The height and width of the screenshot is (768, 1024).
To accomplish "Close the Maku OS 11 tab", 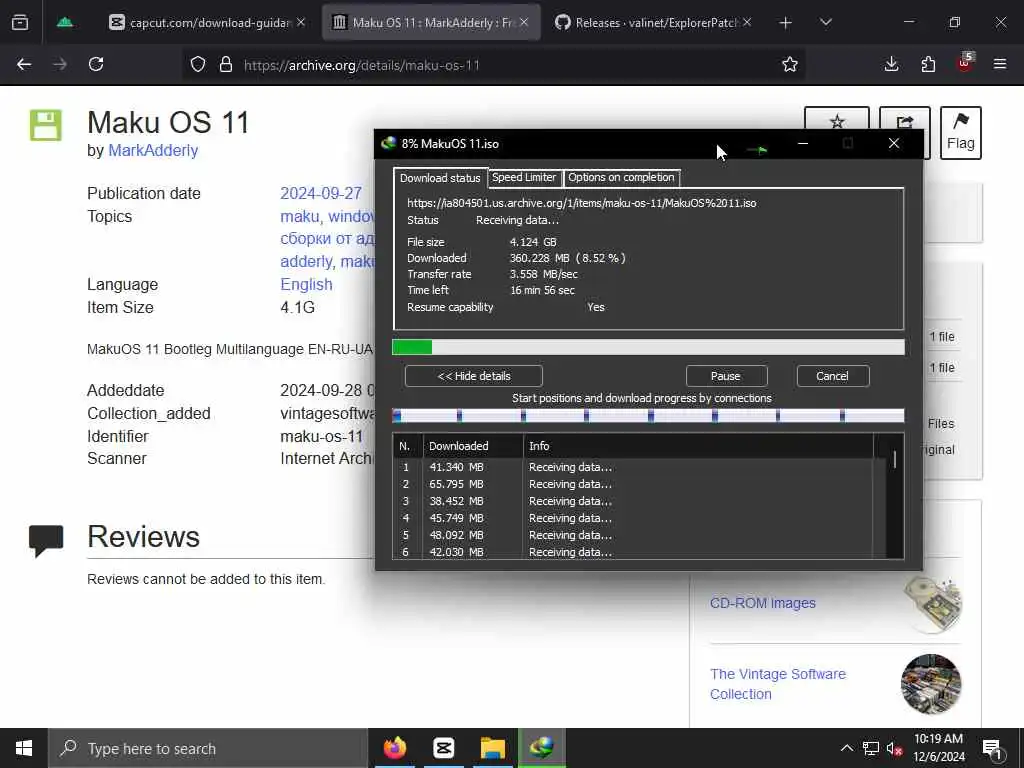I will 524,22.
